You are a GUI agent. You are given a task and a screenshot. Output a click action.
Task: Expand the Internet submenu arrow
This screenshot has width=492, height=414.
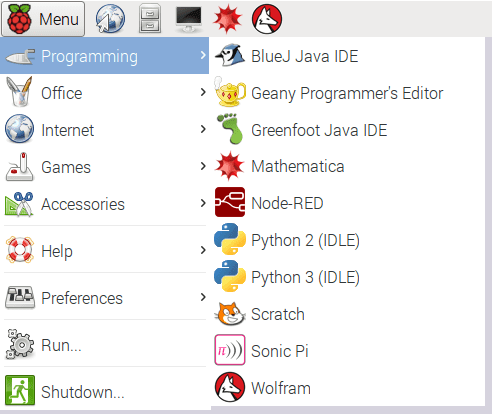click(x=203, y=129)
